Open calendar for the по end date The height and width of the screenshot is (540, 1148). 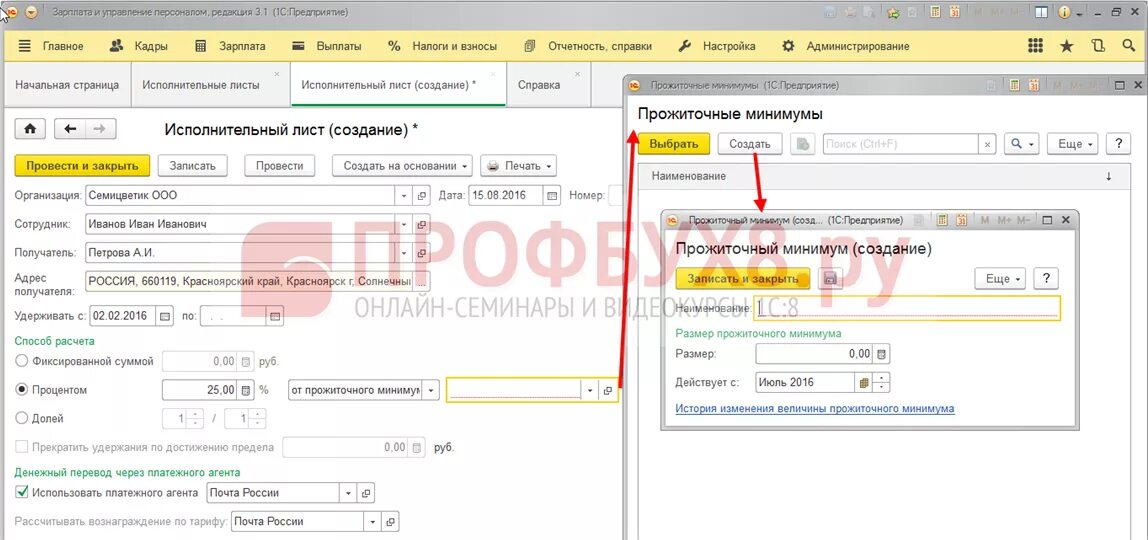(275, 317)
